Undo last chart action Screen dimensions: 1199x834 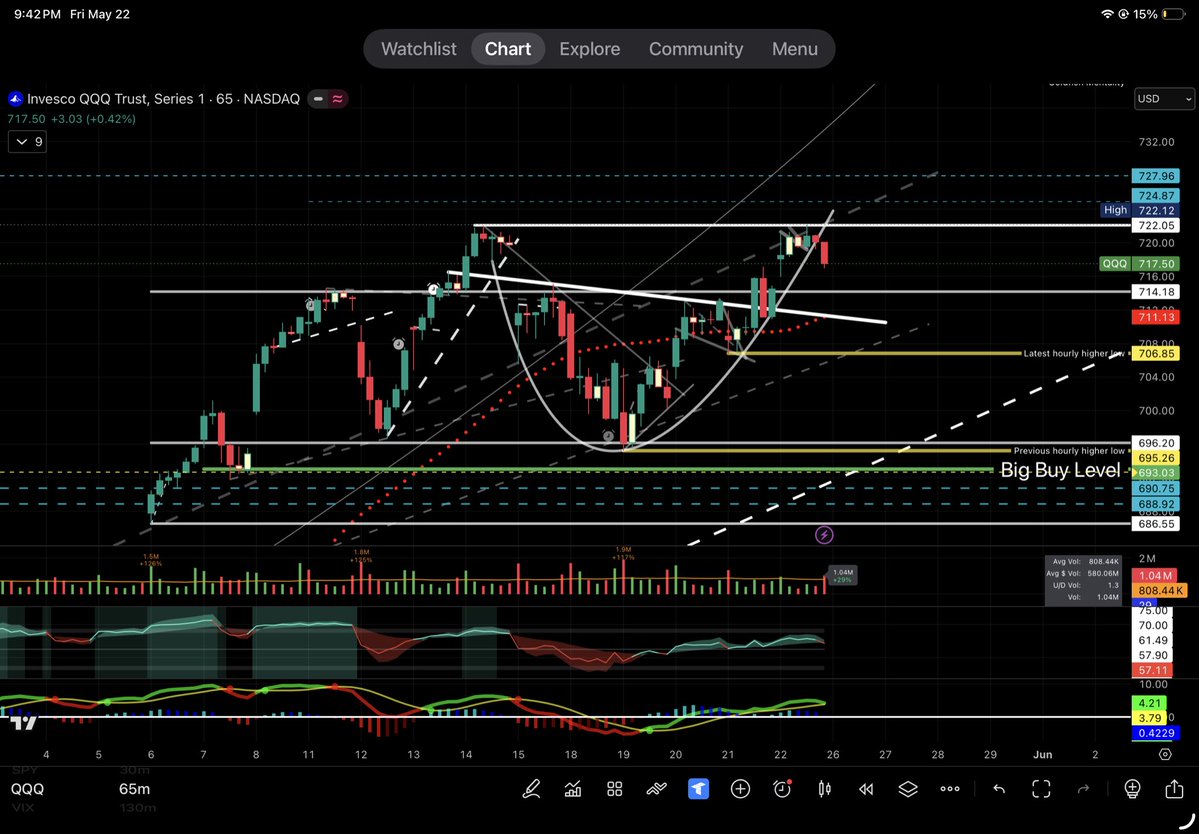(x=999, y=789)
